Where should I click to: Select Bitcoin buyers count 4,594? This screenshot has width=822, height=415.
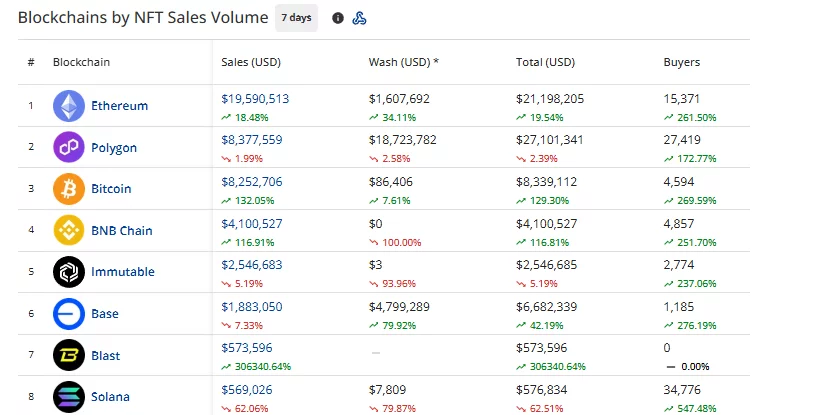tap(679, 182)
